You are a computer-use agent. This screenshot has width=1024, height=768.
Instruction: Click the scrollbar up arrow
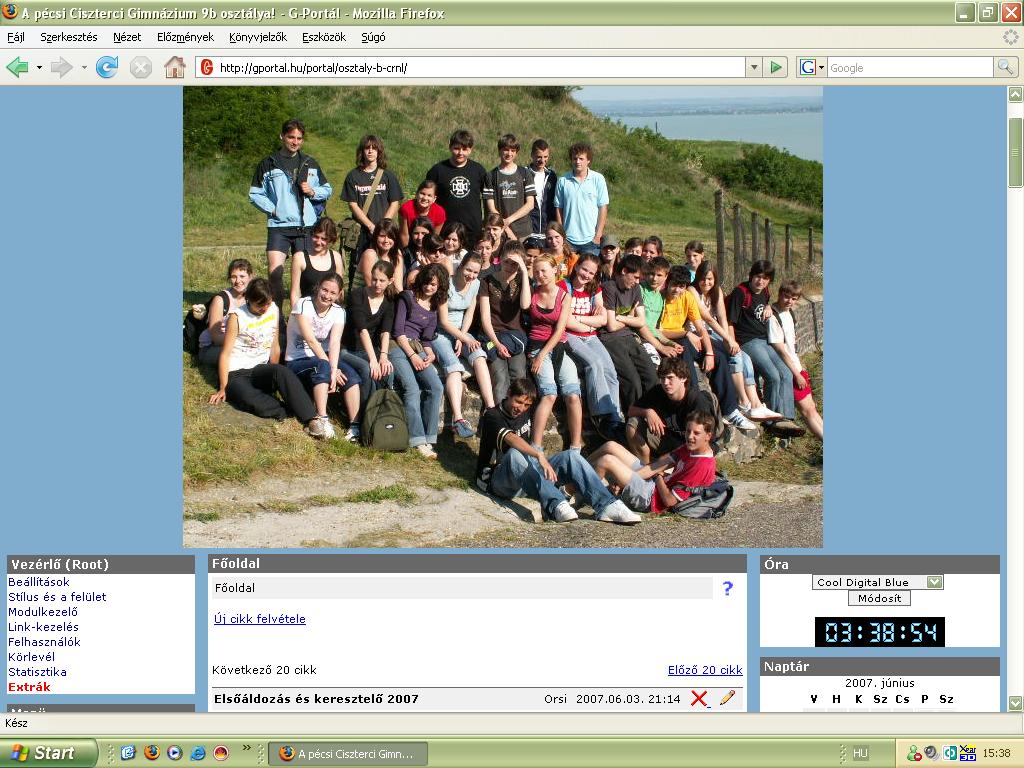click(x=1015, y=95)
